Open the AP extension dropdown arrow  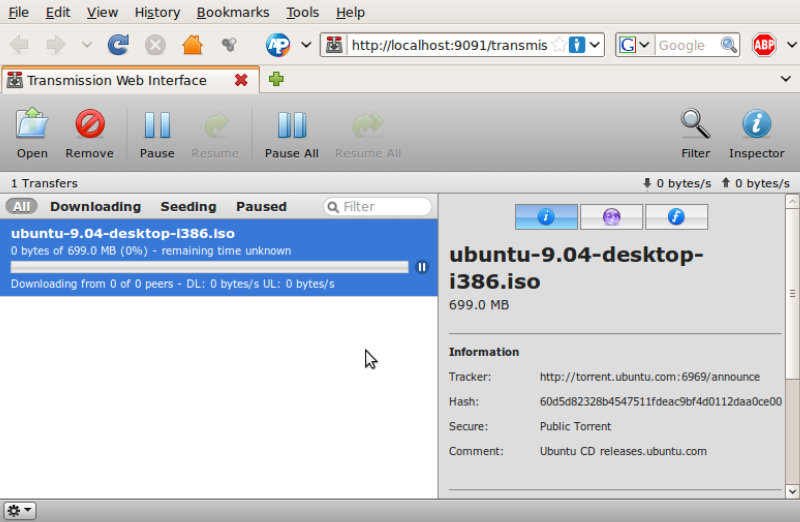pyautogui.click(x=306, y=45)
